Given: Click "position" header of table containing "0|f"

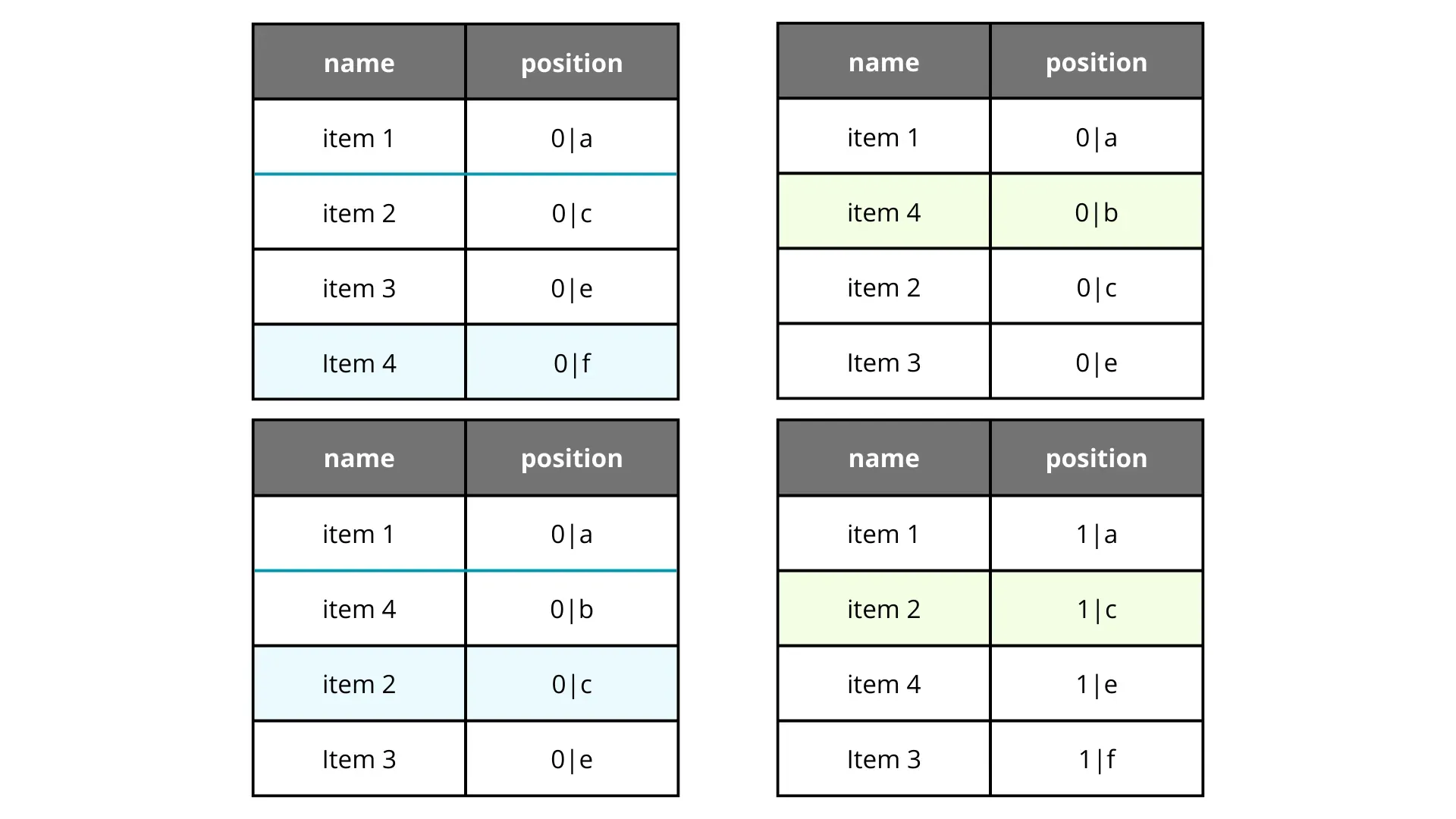Looking at the screenshot, I should click(x=572, y=63).
